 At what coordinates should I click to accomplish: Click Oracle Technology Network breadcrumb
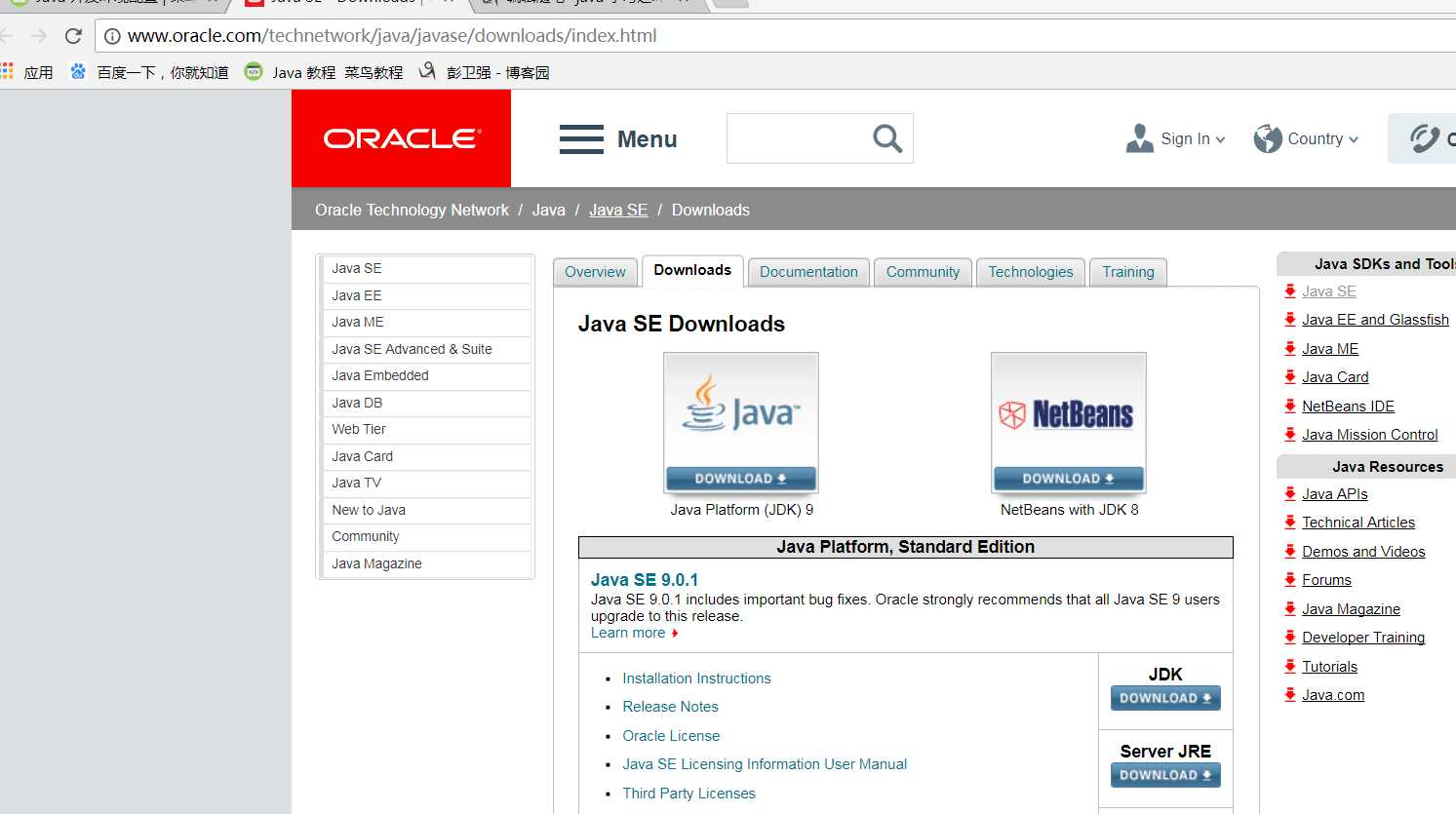[x=412, y=210]
